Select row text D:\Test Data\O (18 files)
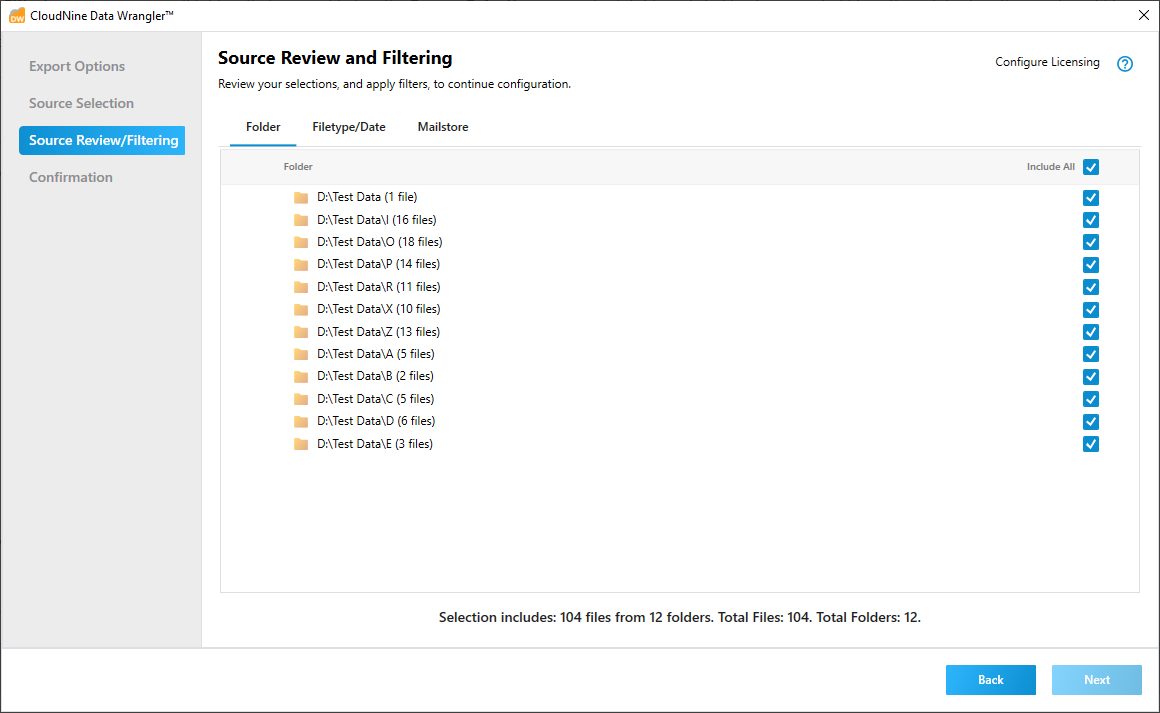Image resolution: width=1160 pixels, height=713 pixels. coord(380,242)
